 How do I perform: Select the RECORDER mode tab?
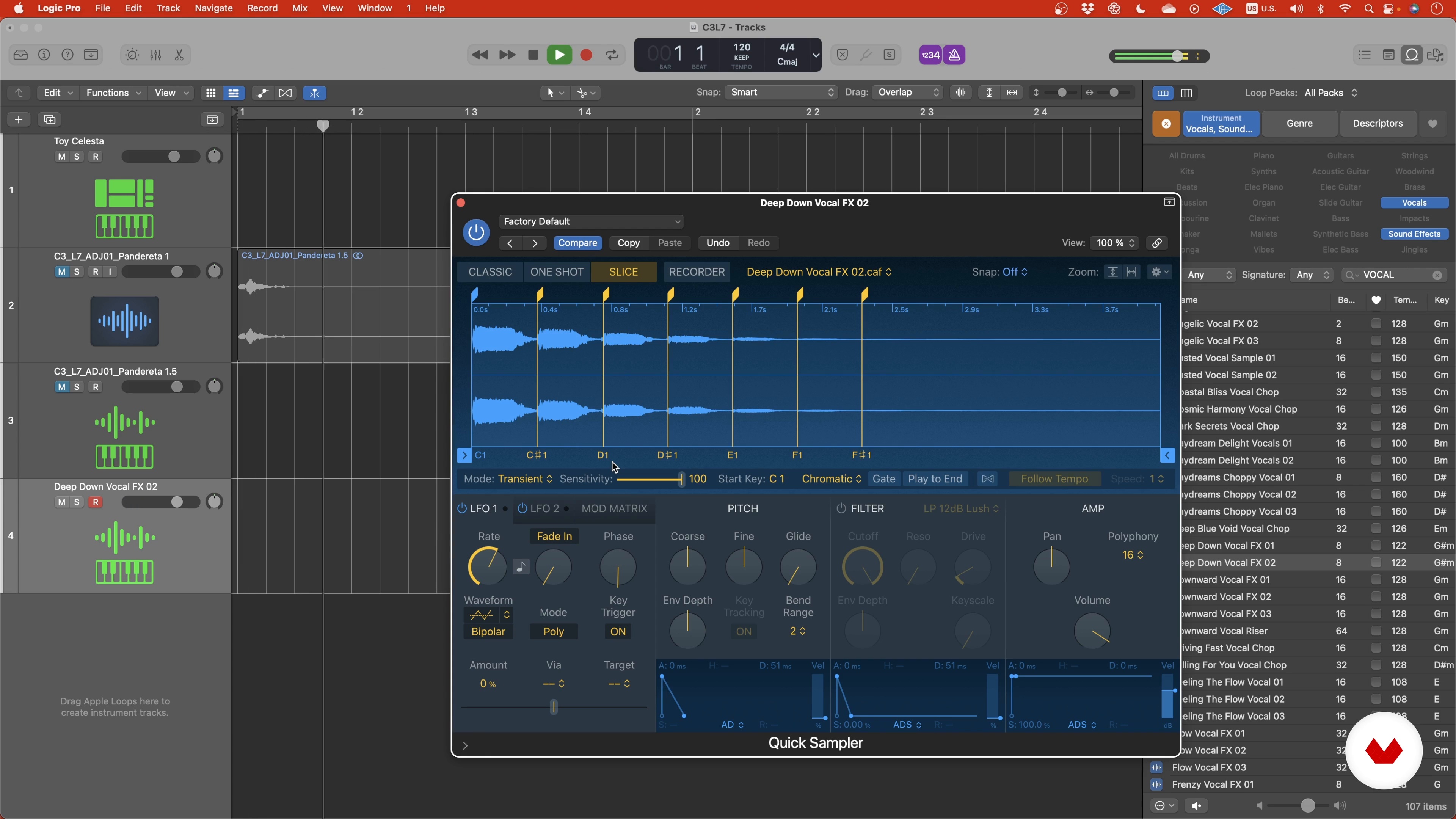pos(697,272)
